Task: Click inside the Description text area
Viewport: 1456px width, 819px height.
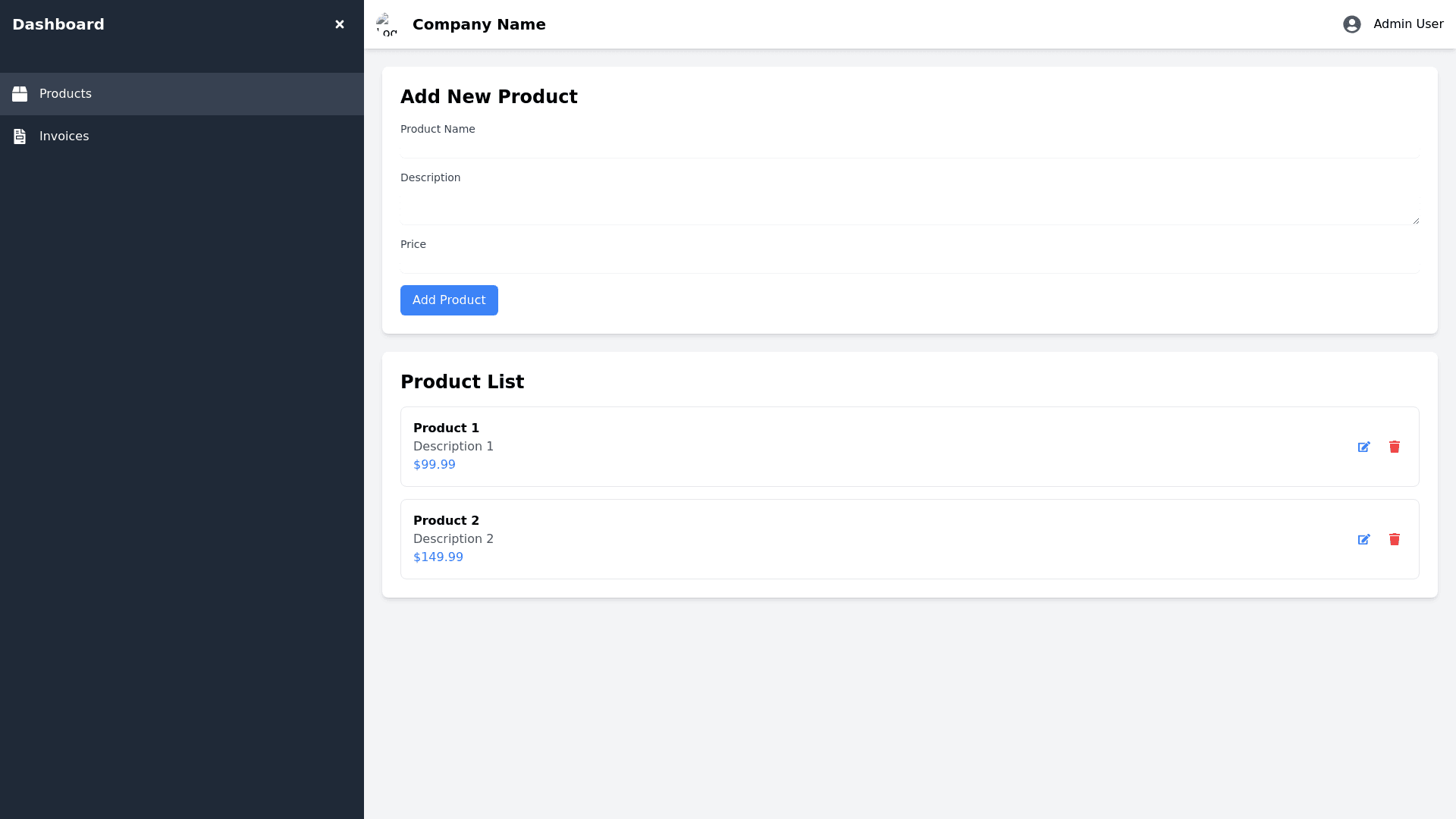Action: point(909,206)
